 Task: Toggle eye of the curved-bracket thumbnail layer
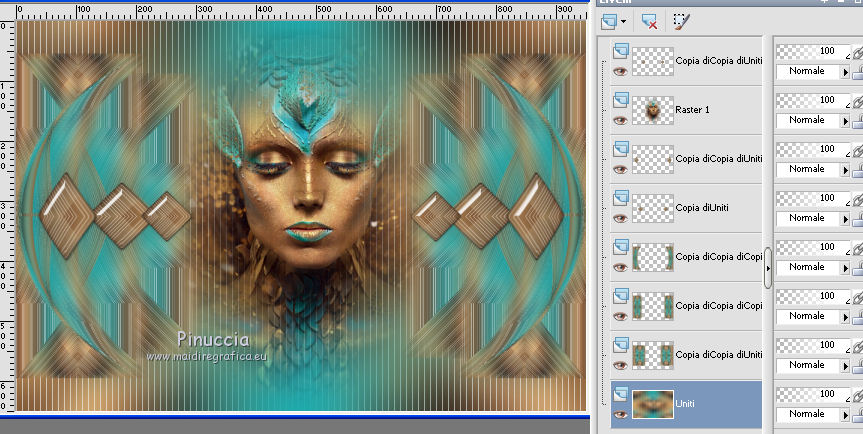pos(620,267)
